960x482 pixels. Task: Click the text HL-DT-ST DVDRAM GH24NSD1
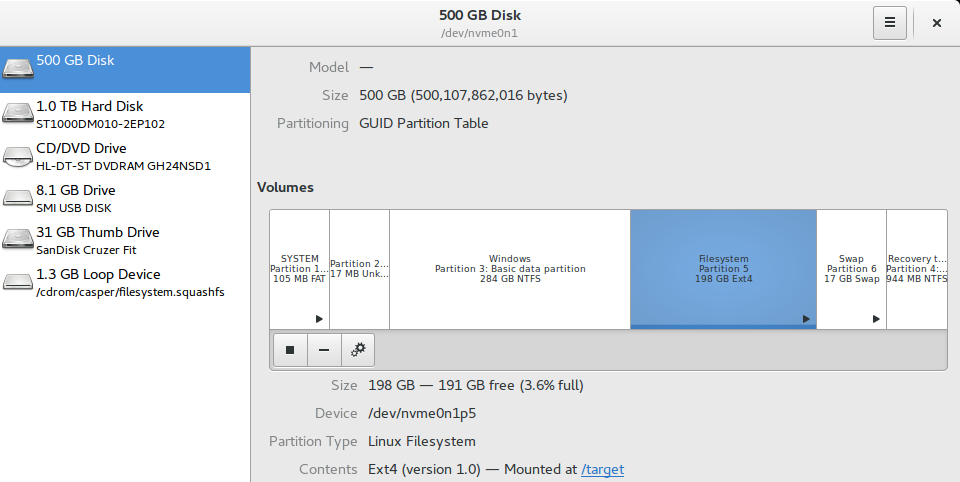pos(124,166)
